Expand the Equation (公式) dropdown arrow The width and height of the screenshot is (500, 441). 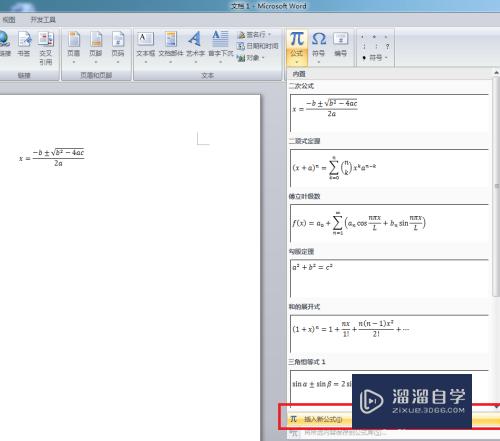[x=297, y=62]
